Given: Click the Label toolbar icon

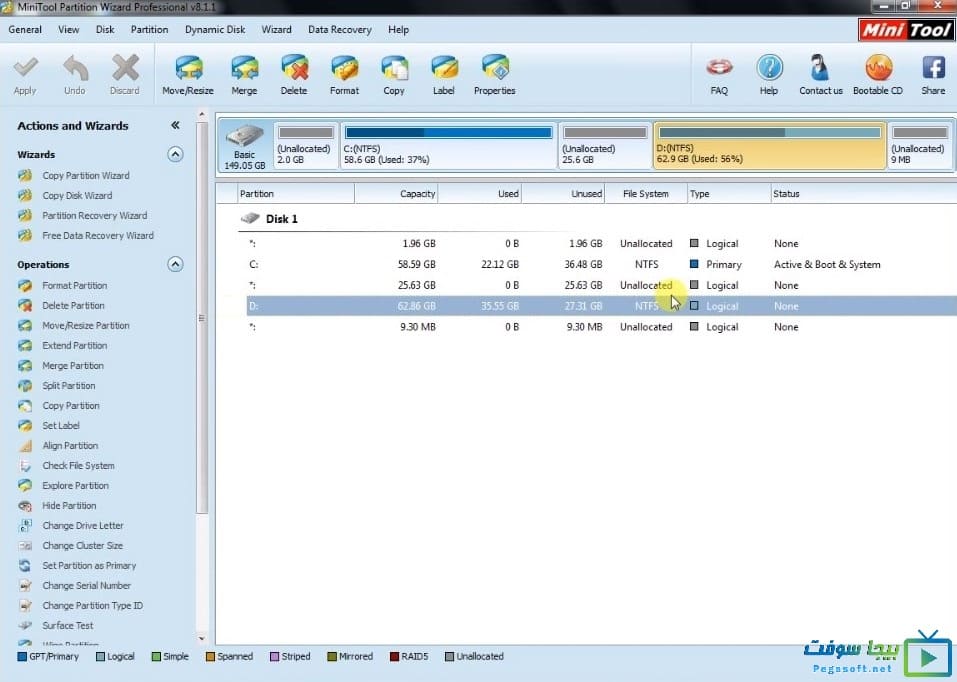Looking at the screenshot, I should tap(444, 68).
